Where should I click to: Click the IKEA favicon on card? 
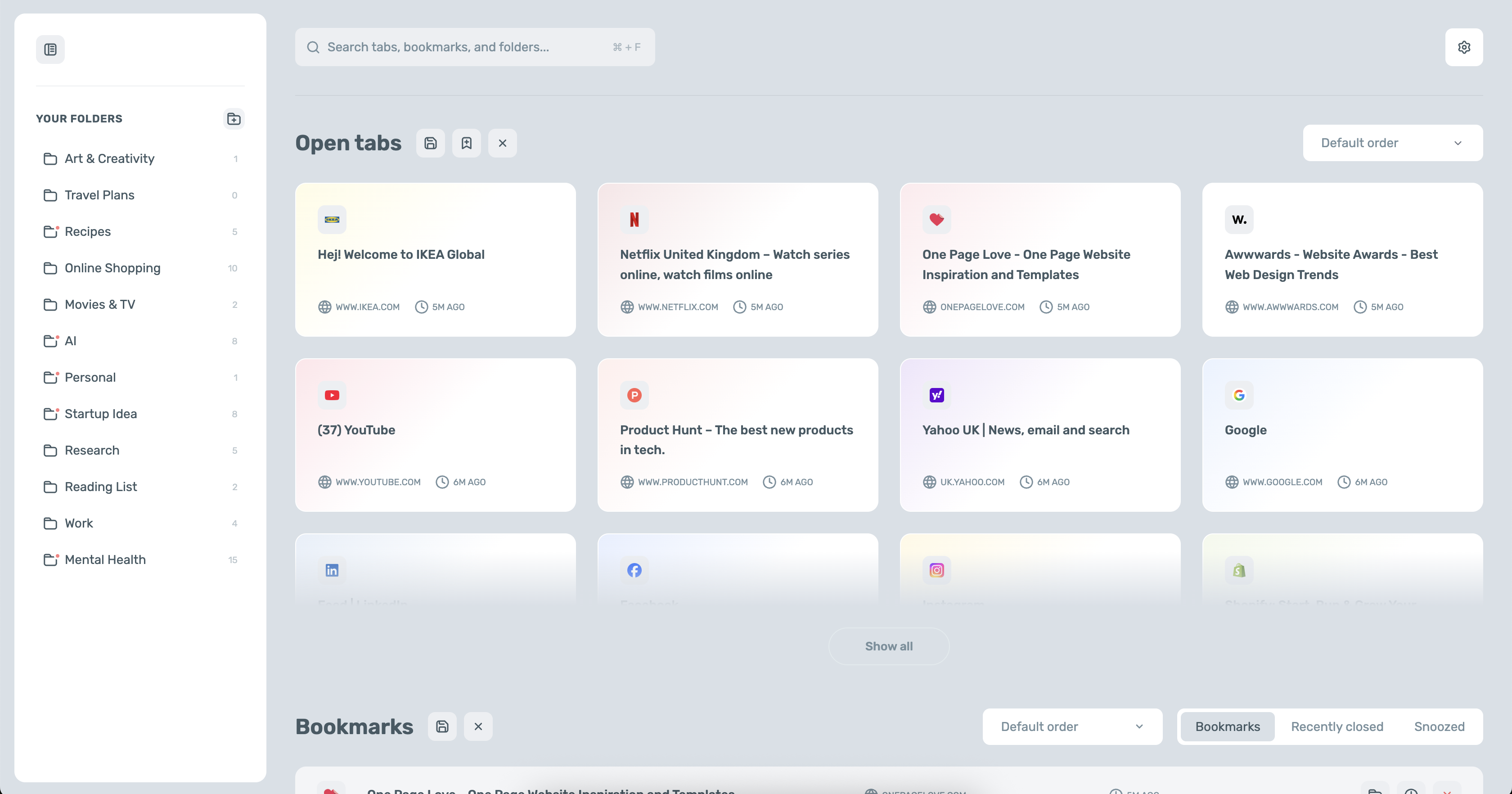pos(332,220)
